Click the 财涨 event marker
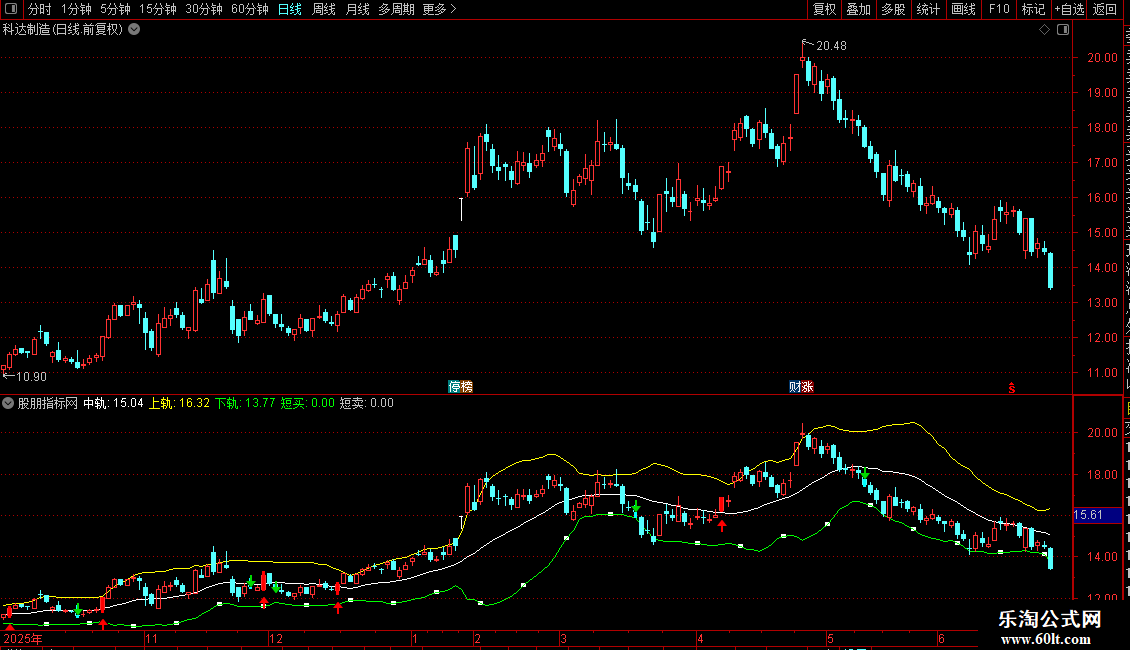 [x=801, y=387]
